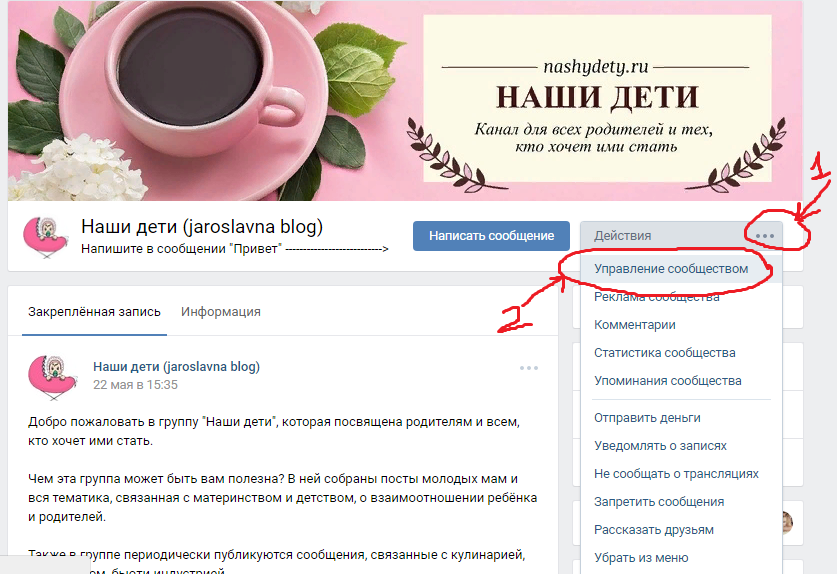Click the post author avatar thumbnail
Image resolution: width=837 pixels, height=574 pixels.
point(52,378)
